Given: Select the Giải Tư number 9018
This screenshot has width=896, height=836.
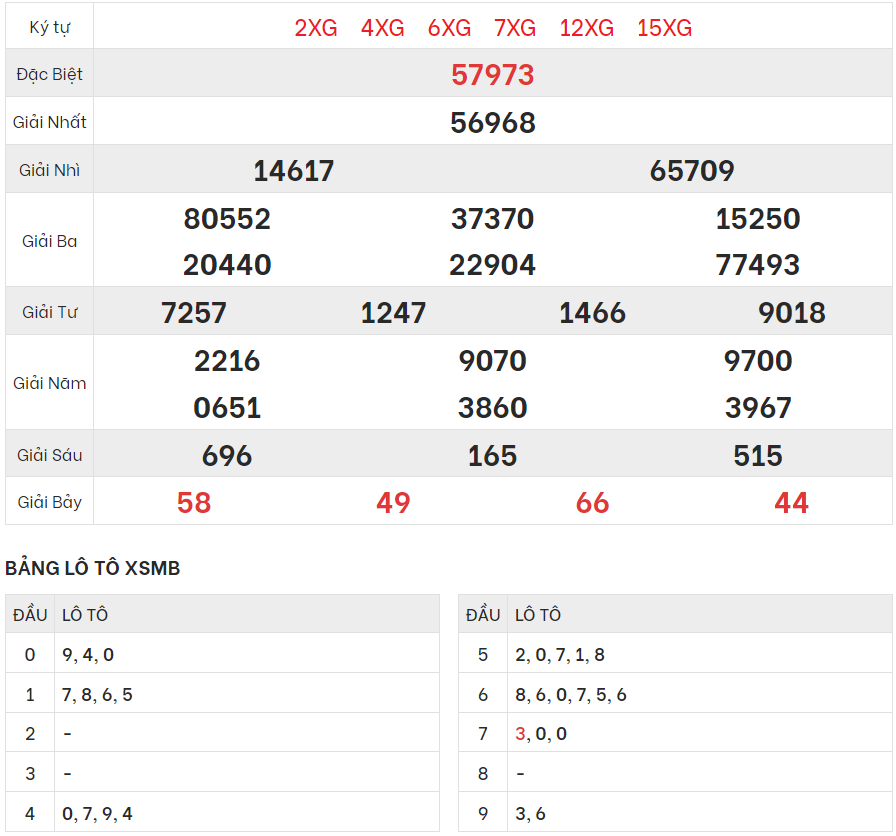Looking at the screenshot, I should [791, 313].
